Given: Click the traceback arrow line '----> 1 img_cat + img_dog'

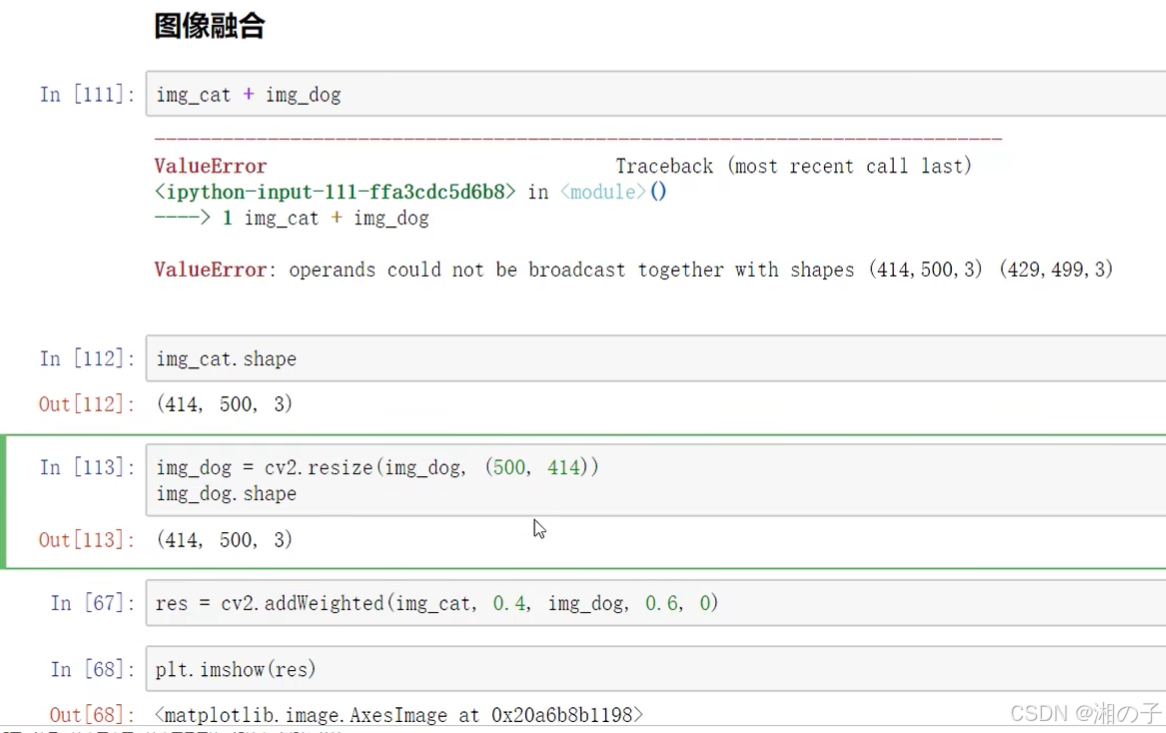Looking at the screenshot, I should coord(292,218).
